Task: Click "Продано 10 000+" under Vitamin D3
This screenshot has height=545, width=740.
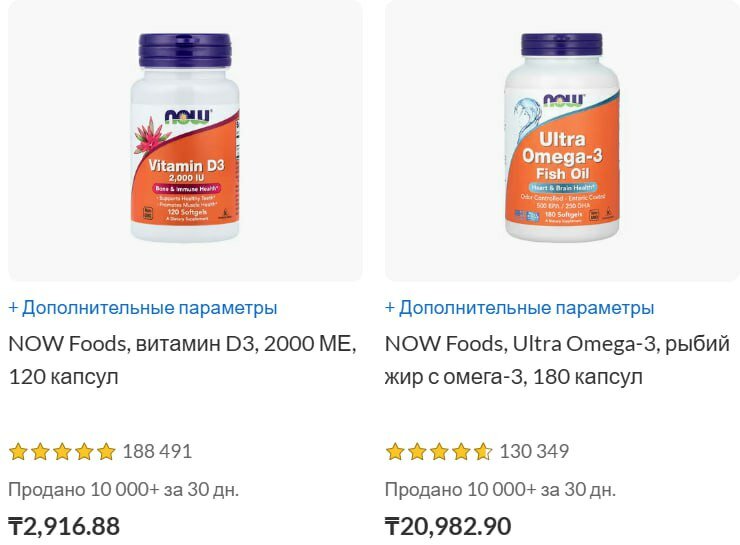Action: tap(124, 490)
